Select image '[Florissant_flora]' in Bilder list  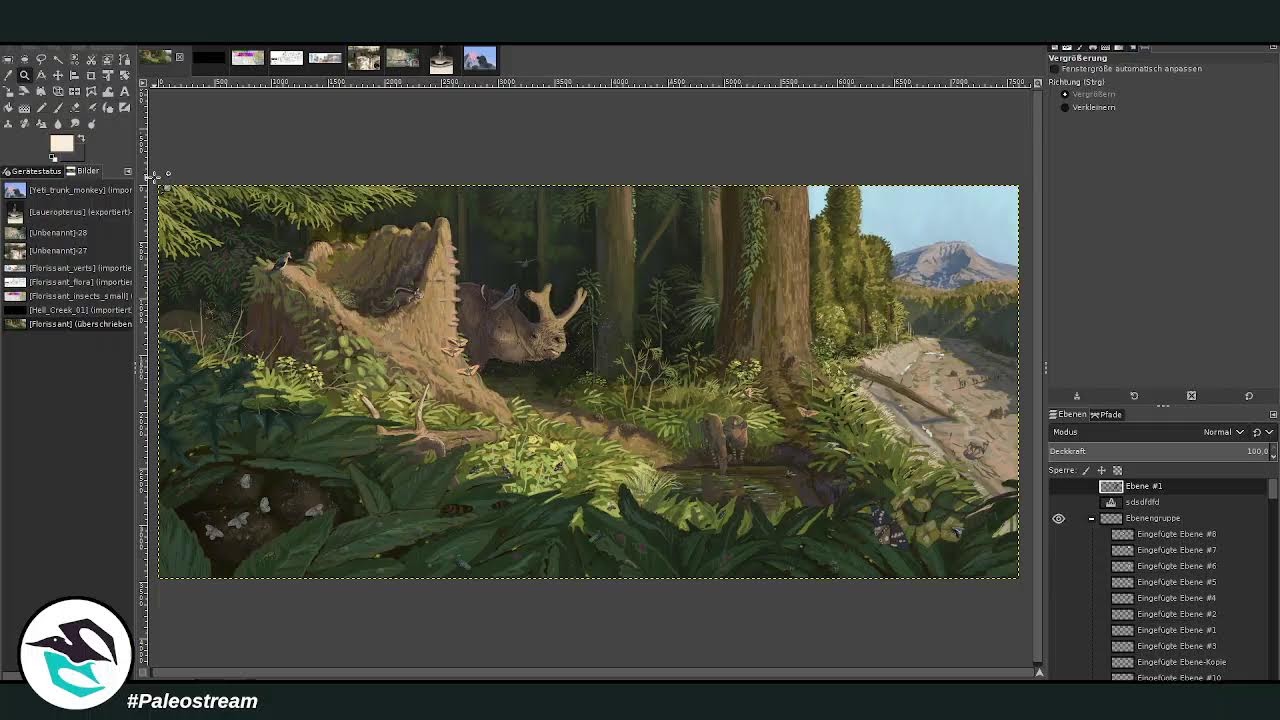point(68,282)
